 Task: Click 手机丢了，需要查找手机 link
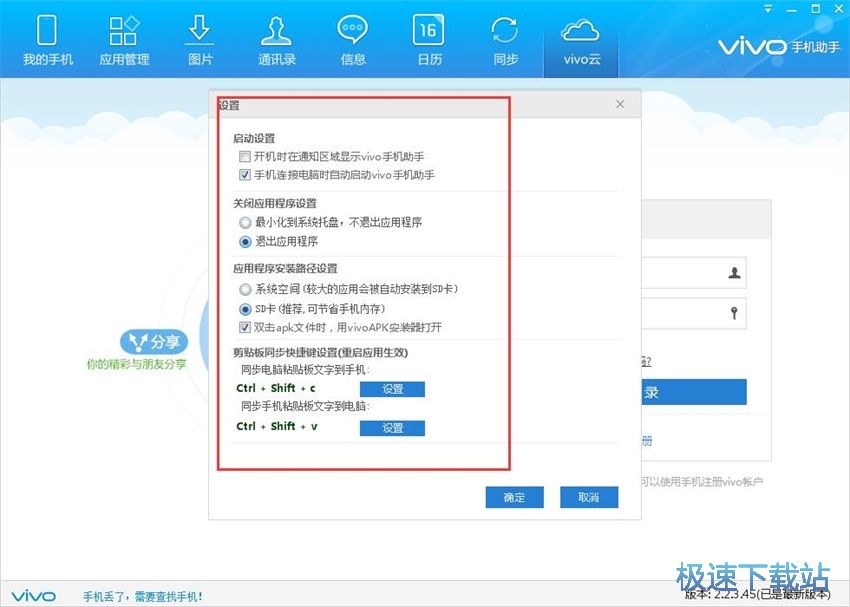tap(143, 597)
